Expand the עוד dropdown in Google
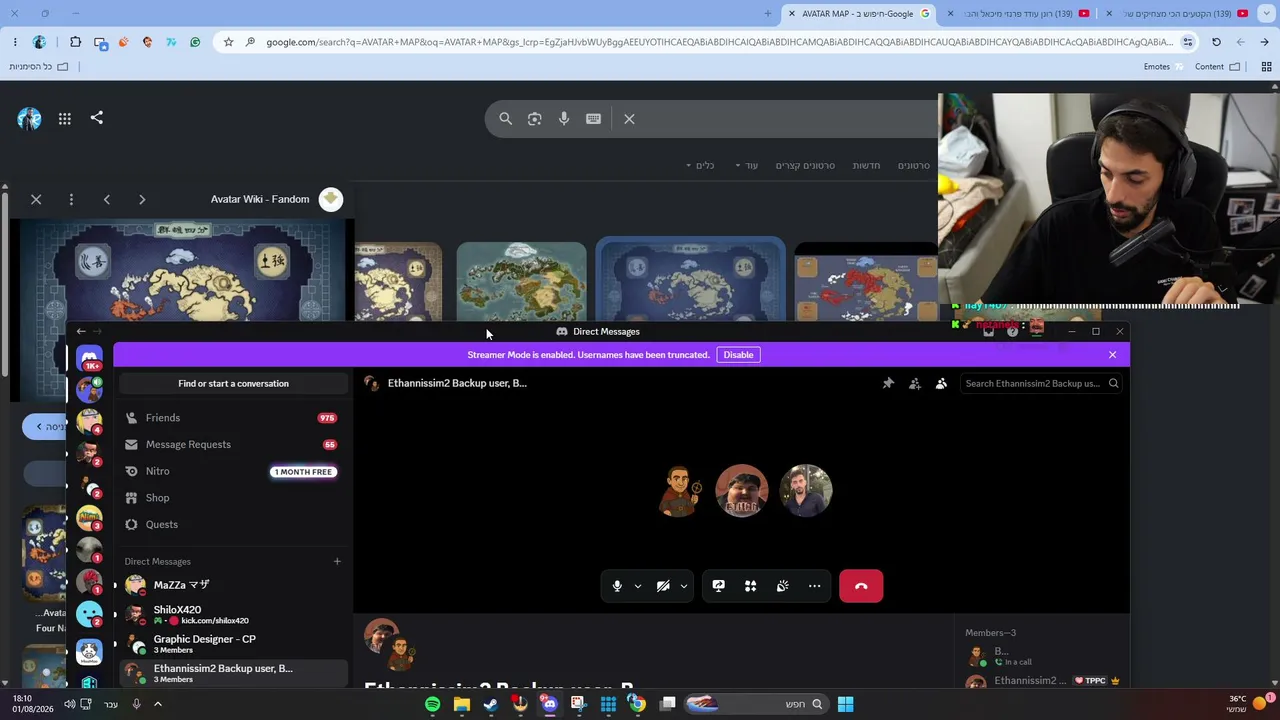1280x720 pixels. [747, 166]
